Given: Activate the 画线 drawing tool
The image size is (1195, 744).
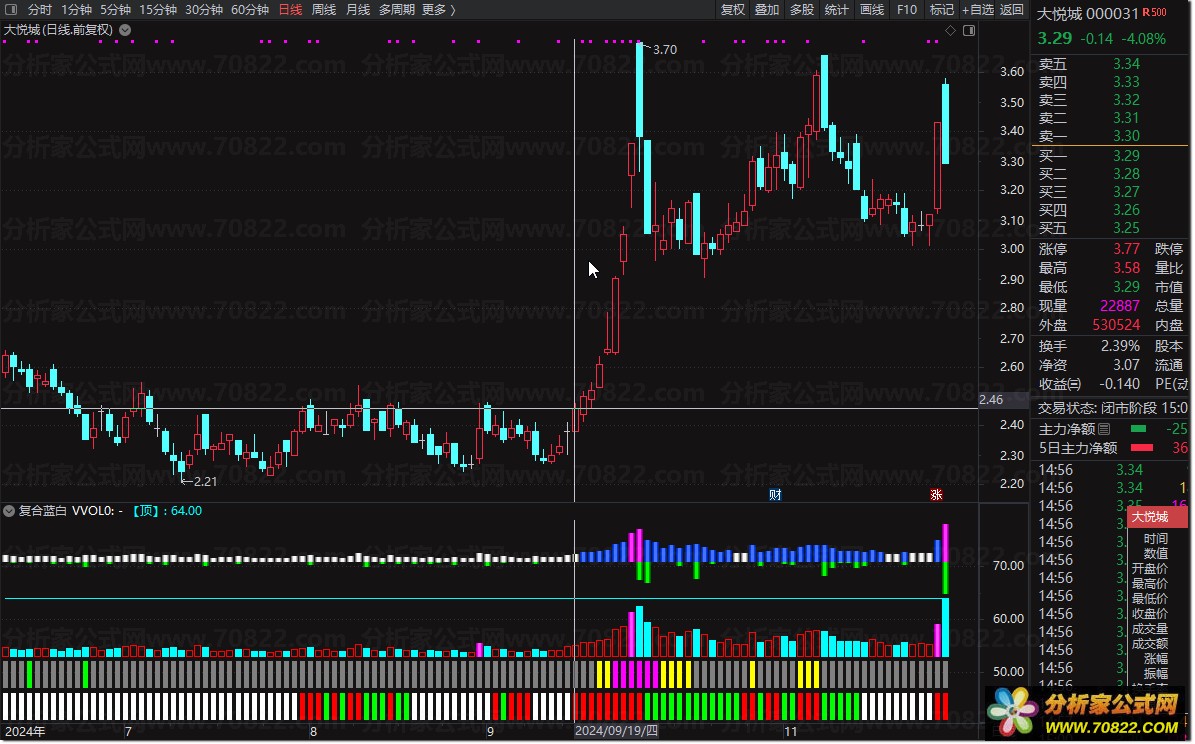Looking at the screenshot, I should pyautogui.click(x=872, y=9).
